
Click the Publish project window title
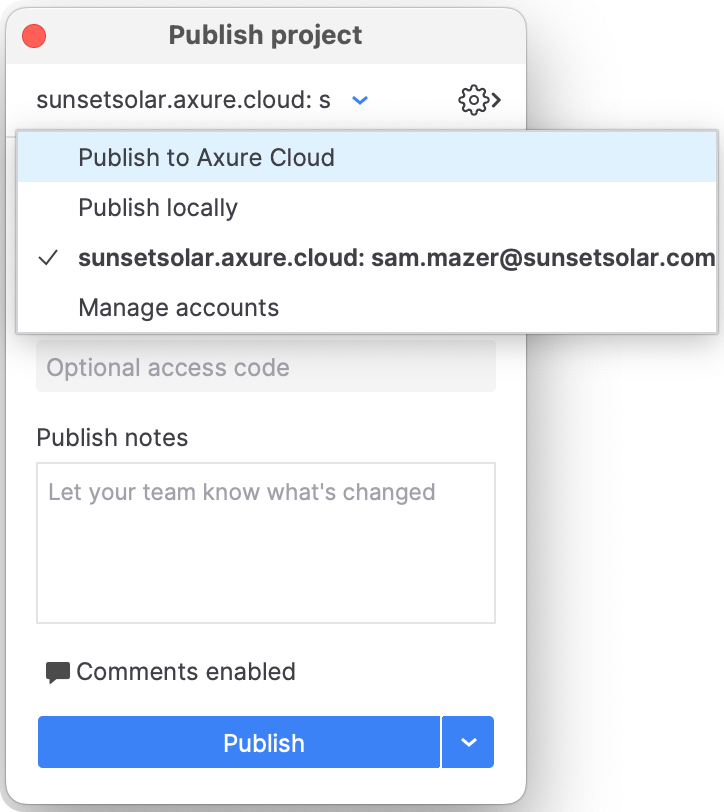(x=265, y=36)
